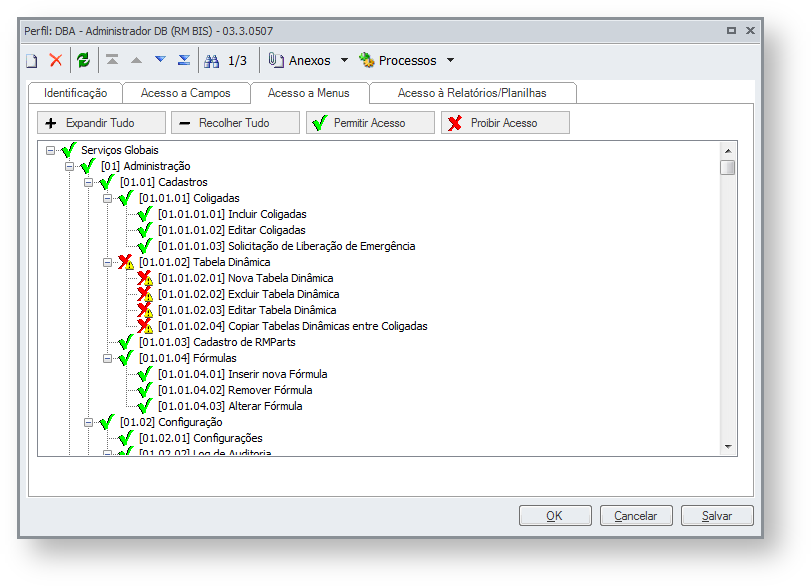This screenshot has height=587, width=812.
Task: Click check icon of Remover Fórmula
Action: click(x=145, y=390)
